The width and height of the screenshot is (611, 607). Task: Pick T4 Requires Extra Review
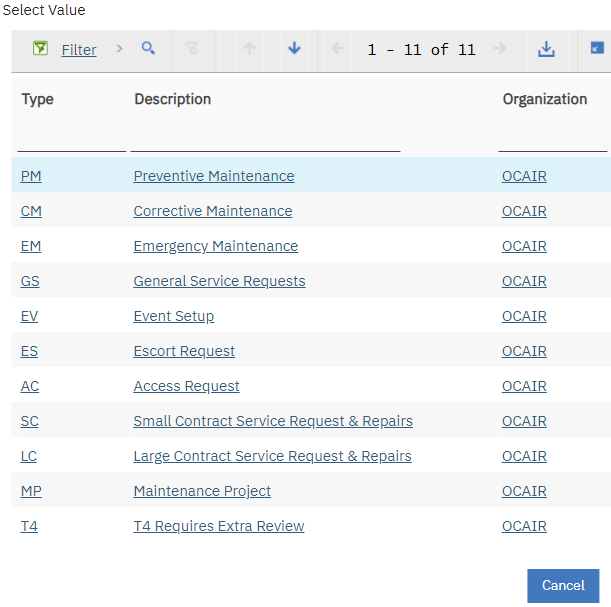pos(218,526)
